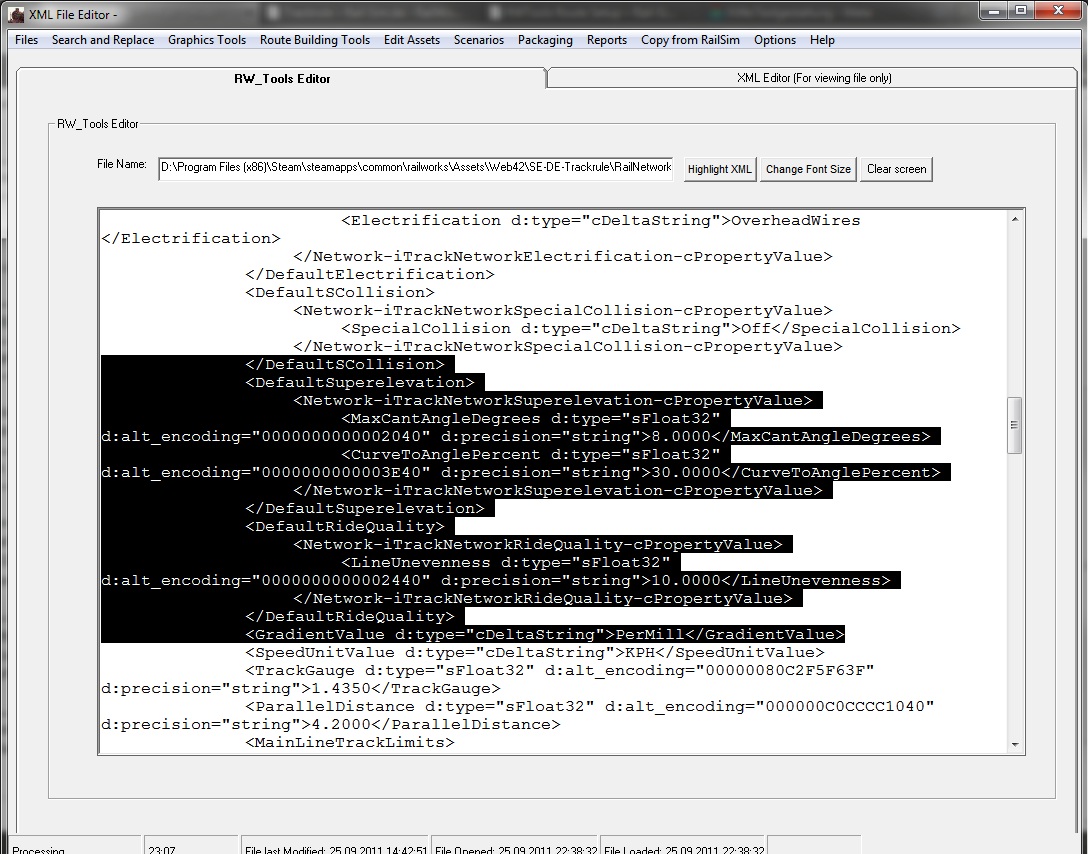Click the 1.4350 TrackGauge value line
This screenshot has height=854, width=1088.
click(x=300, y=689)
